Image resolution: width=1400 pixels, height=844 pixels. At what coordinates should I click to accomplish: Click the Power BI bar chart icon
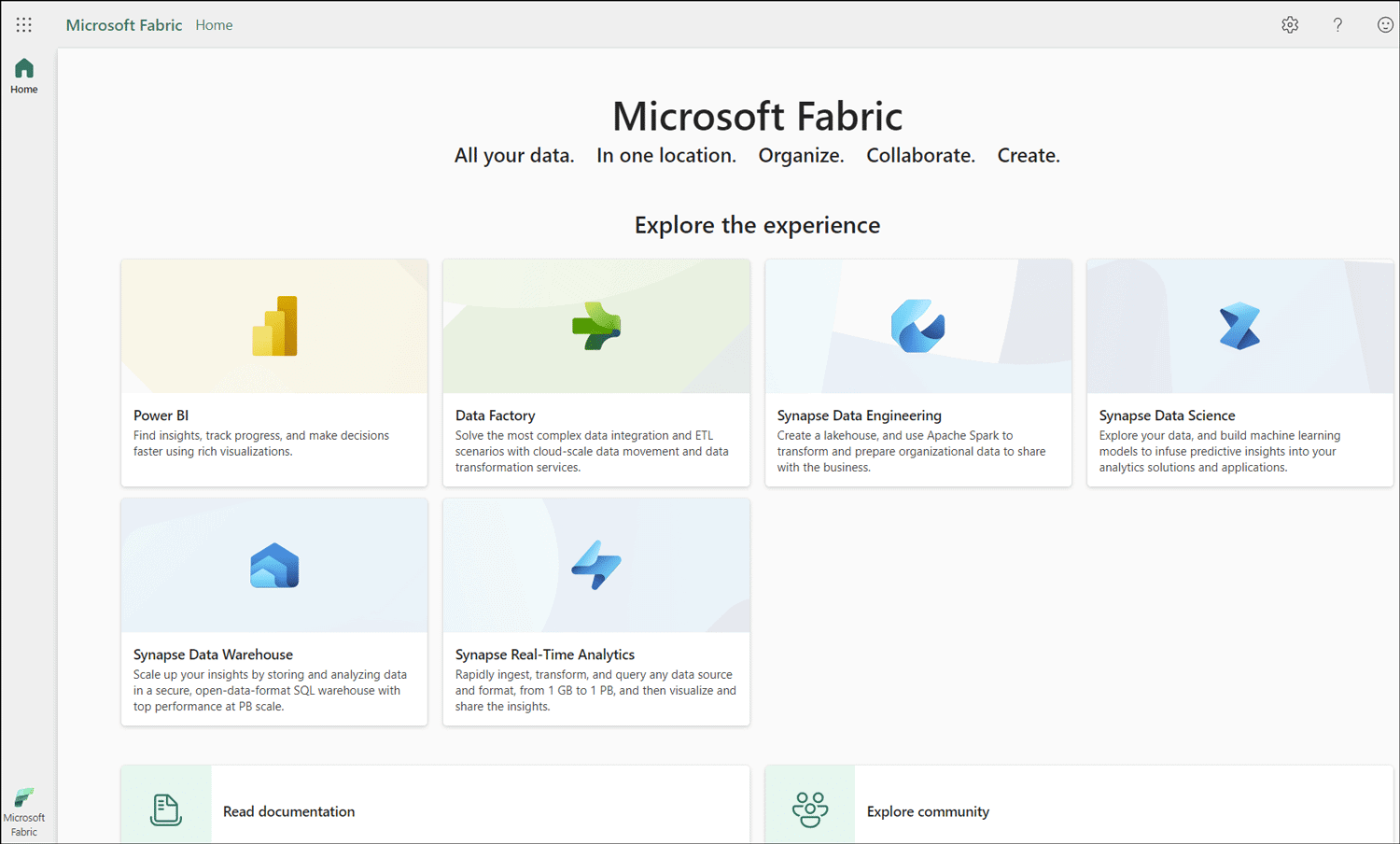pos(274,326)
